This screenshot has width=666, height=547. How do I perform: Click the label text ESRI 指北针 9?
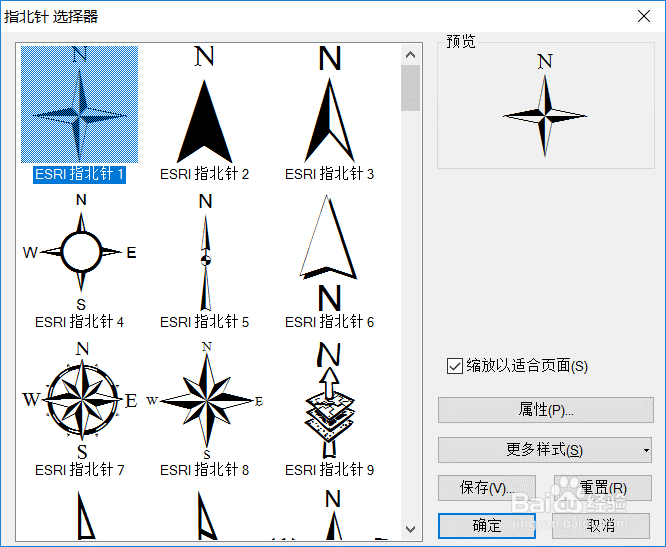(x=330, y=470)
